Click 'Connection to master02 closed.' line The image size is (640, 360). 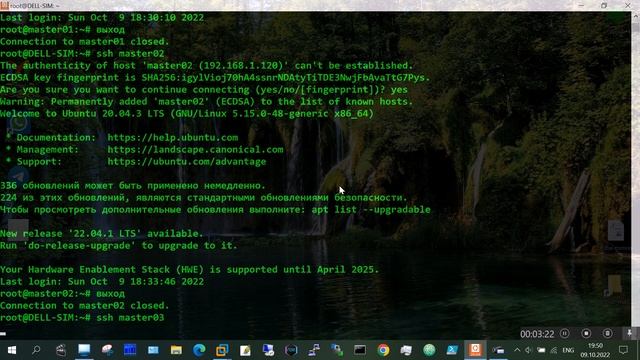84,305
